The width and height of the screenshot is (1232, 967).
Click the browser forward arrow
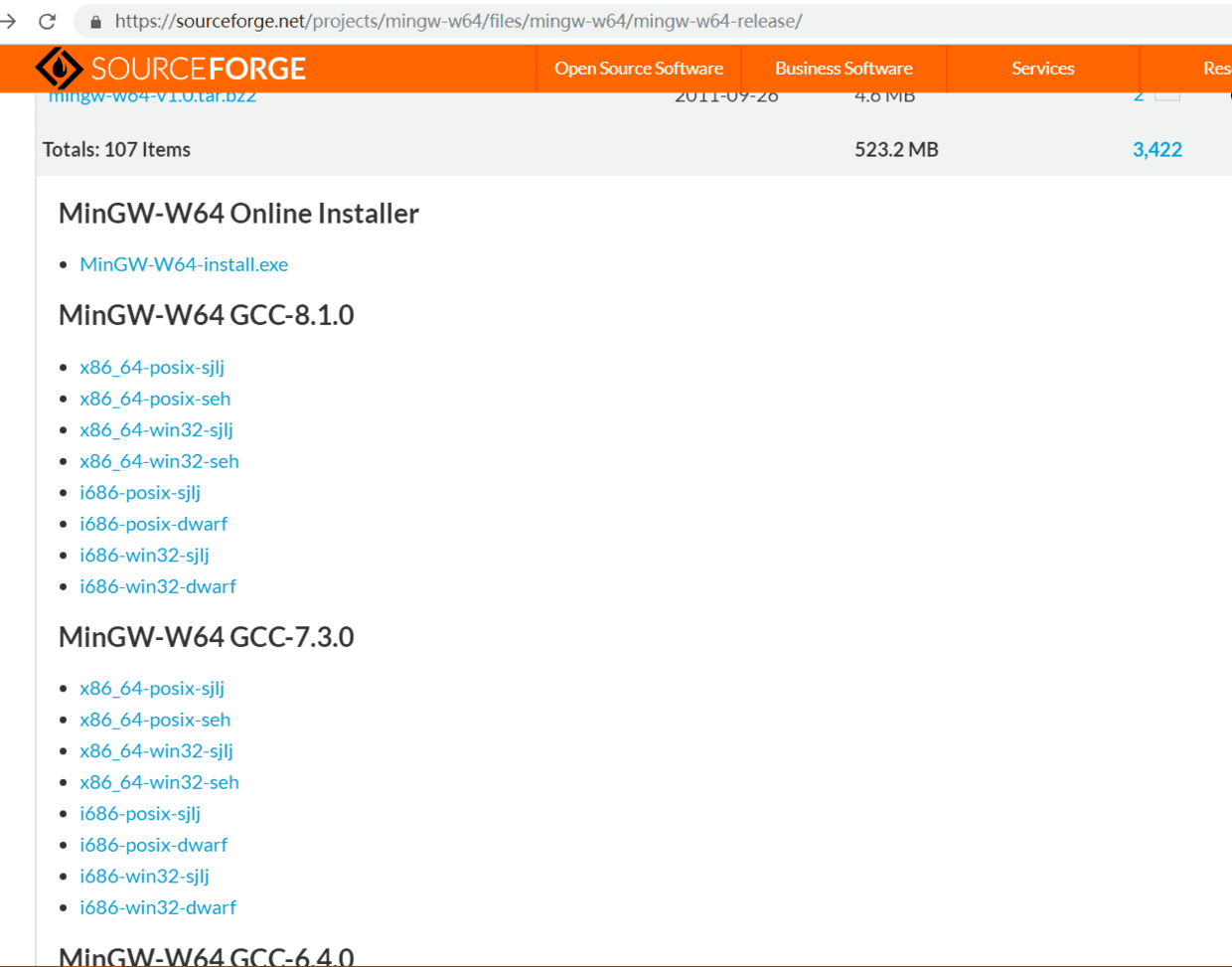pyautogui.click(x=8, y=21)
